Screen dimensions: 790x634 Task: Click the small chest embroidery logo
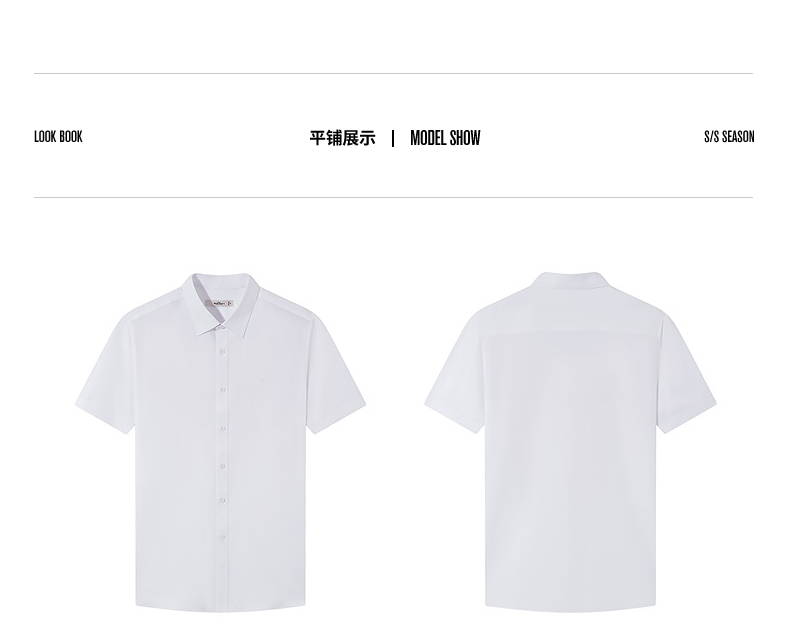(262, 379)
